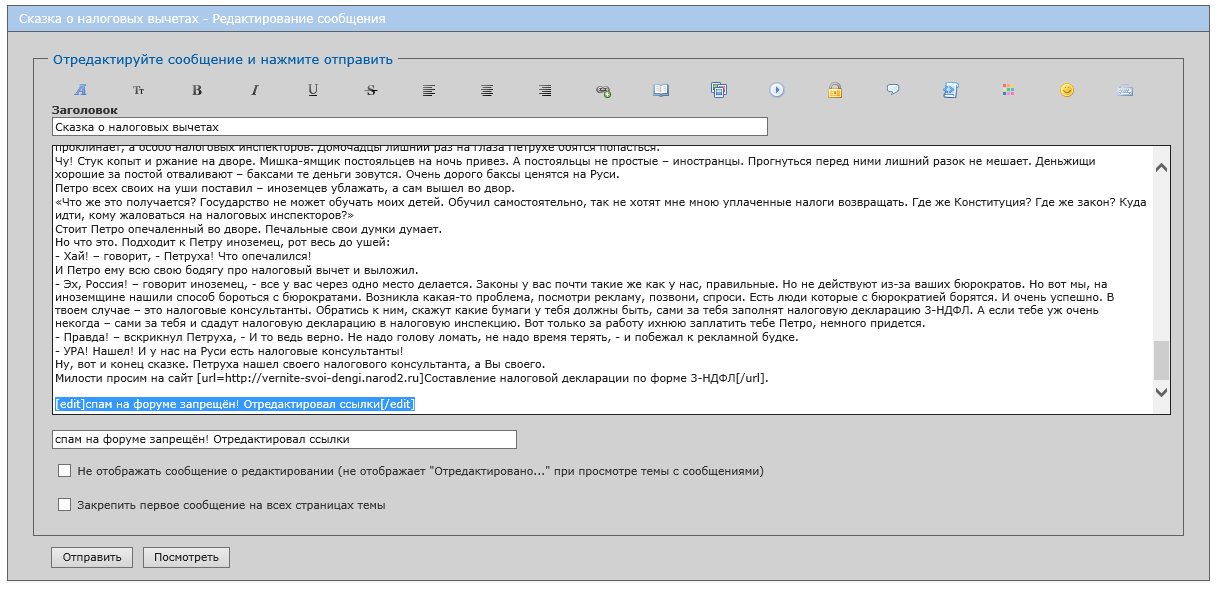This screenshot has width=1219, height=589.
Task: Click the Заголовок title input field
Action: point(409,127)
